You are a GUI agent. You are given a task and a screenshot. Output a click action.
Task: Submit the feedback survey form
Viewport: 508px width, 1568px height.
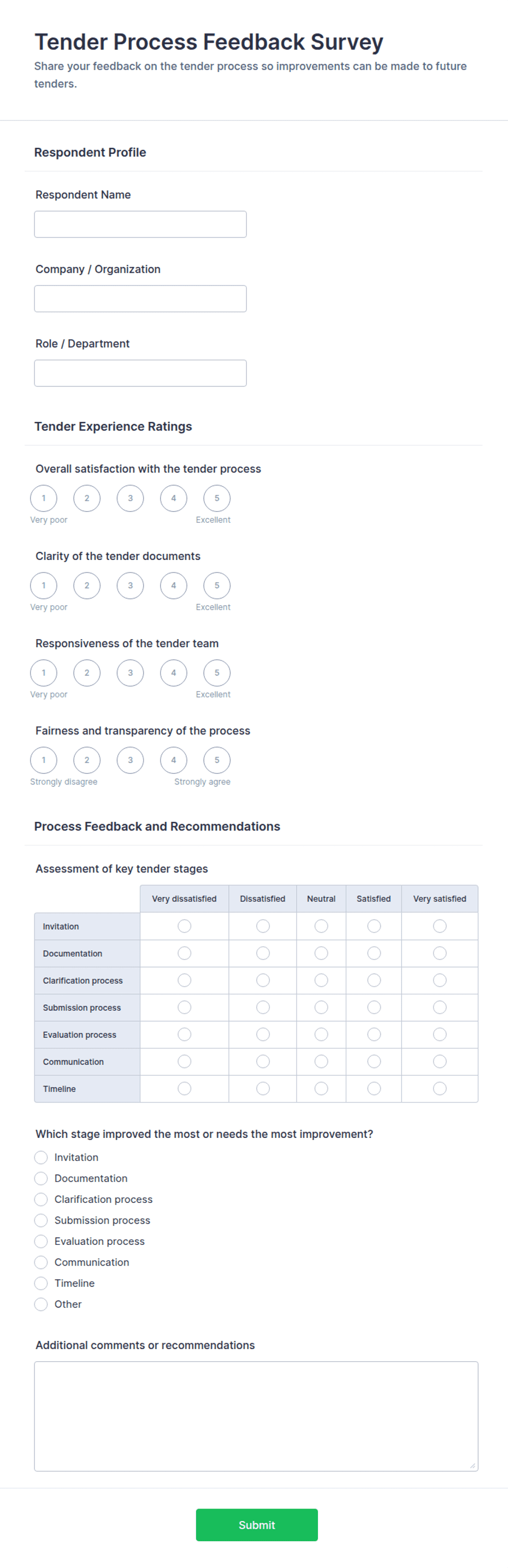256,1525
